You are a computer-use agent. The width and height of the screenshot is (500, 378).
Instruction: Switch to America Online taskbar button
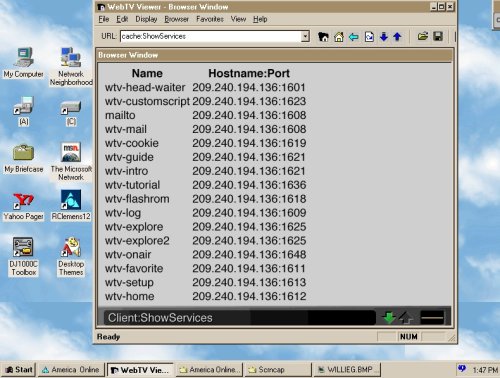pyautogui.click(x=71, y=370)
